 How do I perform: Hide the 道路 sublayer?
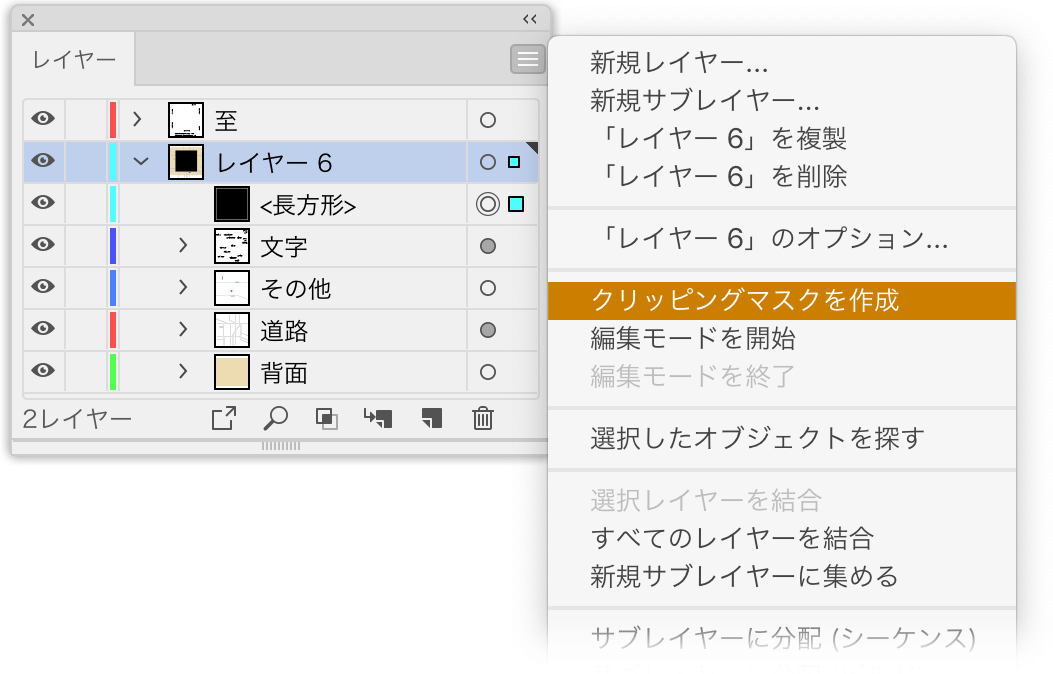pyautogui.click(x=43, y=329)
